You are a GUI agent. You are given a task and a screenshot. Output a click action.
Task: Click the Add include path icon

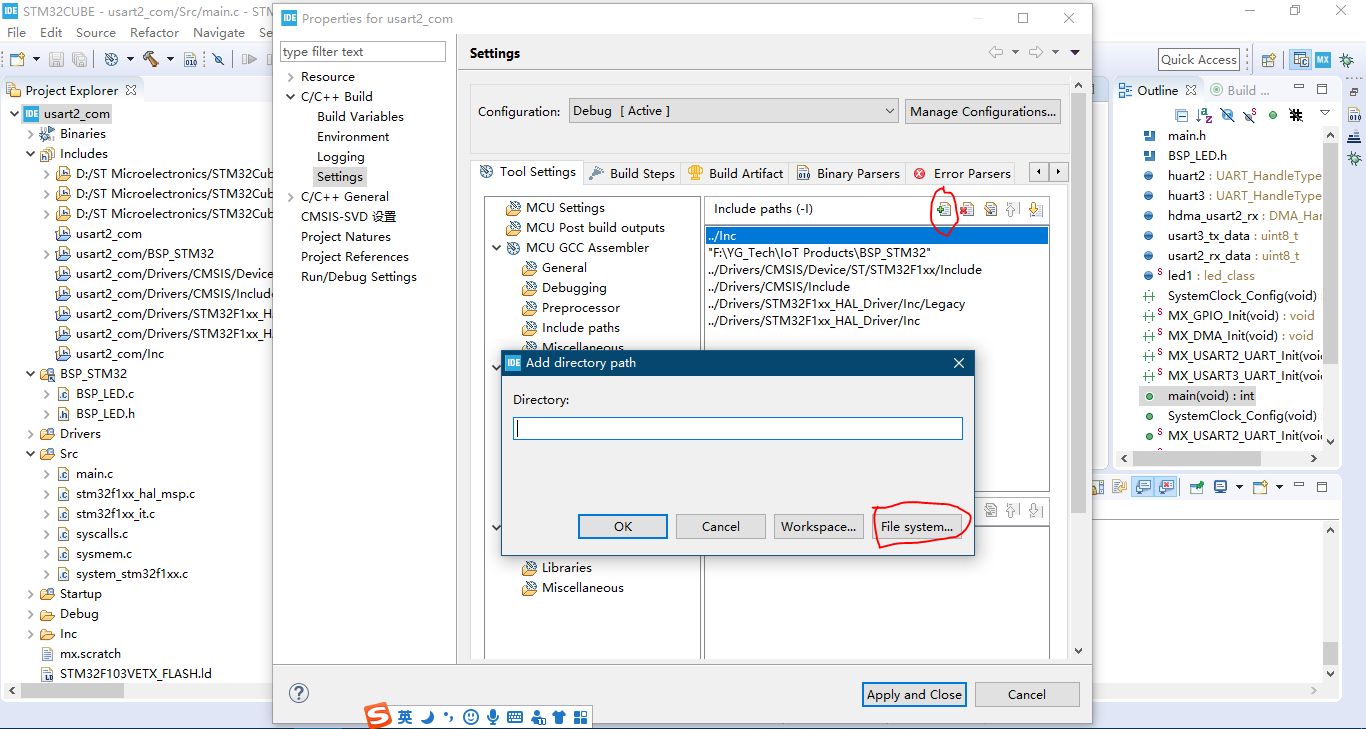[943, 209]
